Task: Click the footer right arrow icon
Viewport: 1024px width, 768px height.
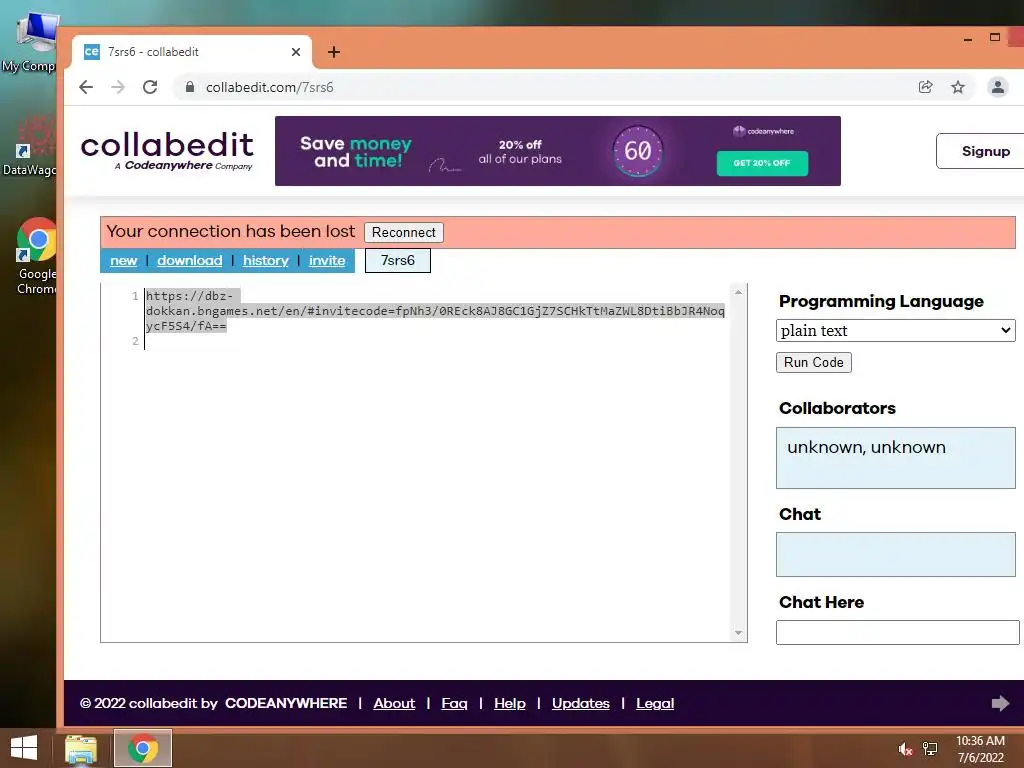Action: [1000, 703]
